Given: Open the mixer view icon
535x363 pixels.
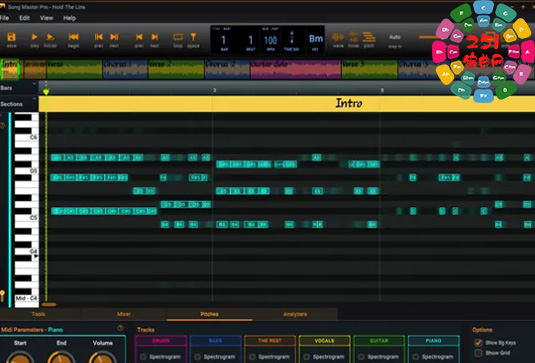Looking at the screenshot, I should [353, 37].
